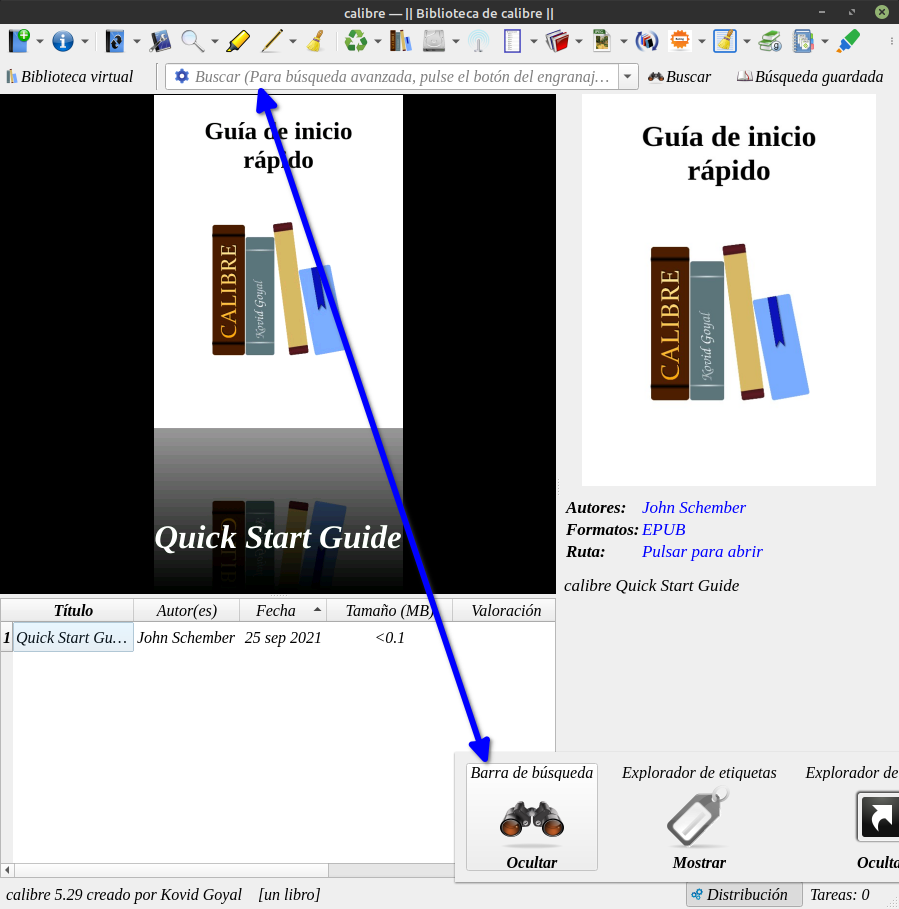899x909 pixels.
Task: Click the pencil edit icon
Action: (x=271, y=41)
